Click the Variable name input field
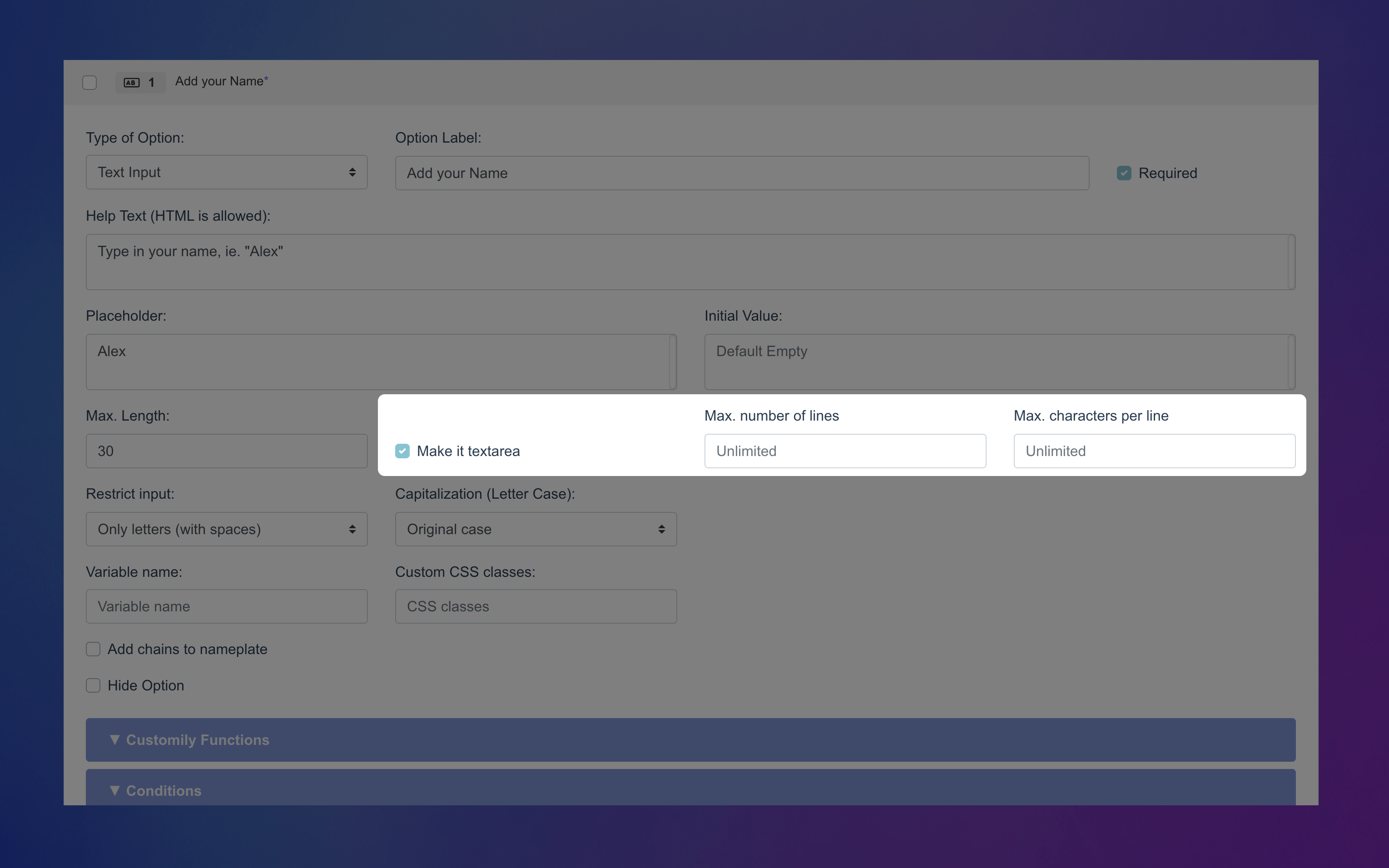This screenshot has height=868, width=1389. [x=226, y=606]
